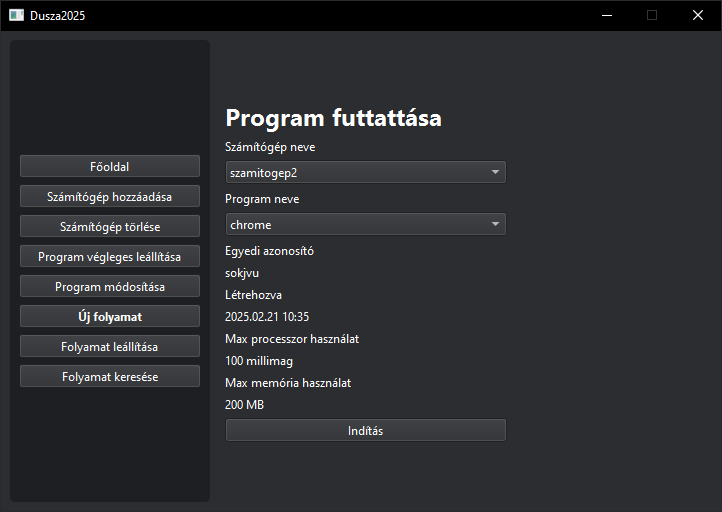The height and width of the screenshot is (512, 722).
Task: Open the Számítógép neve combo box showing szamitogep2
Action: coord(355,172)
